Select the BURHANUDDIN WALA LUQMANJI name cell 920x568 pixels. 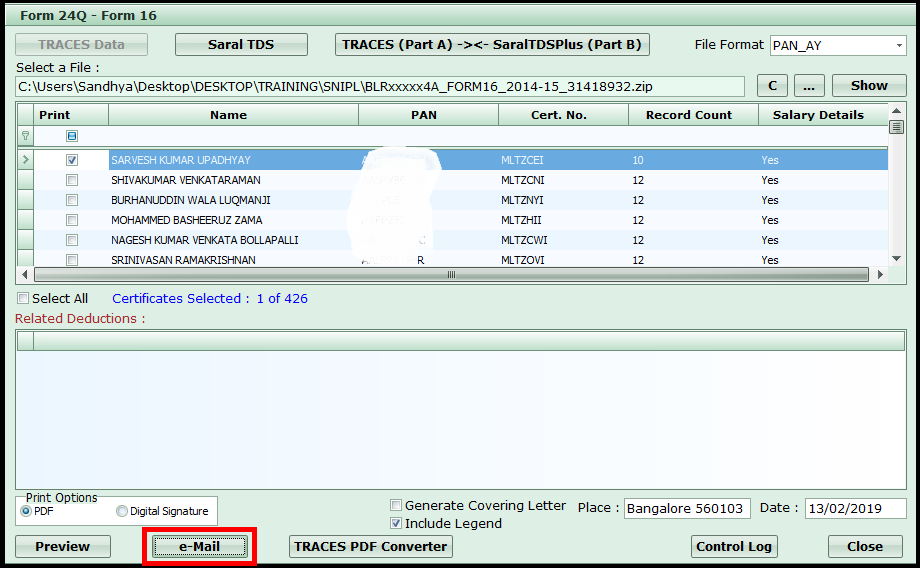(x=234, y=200)
